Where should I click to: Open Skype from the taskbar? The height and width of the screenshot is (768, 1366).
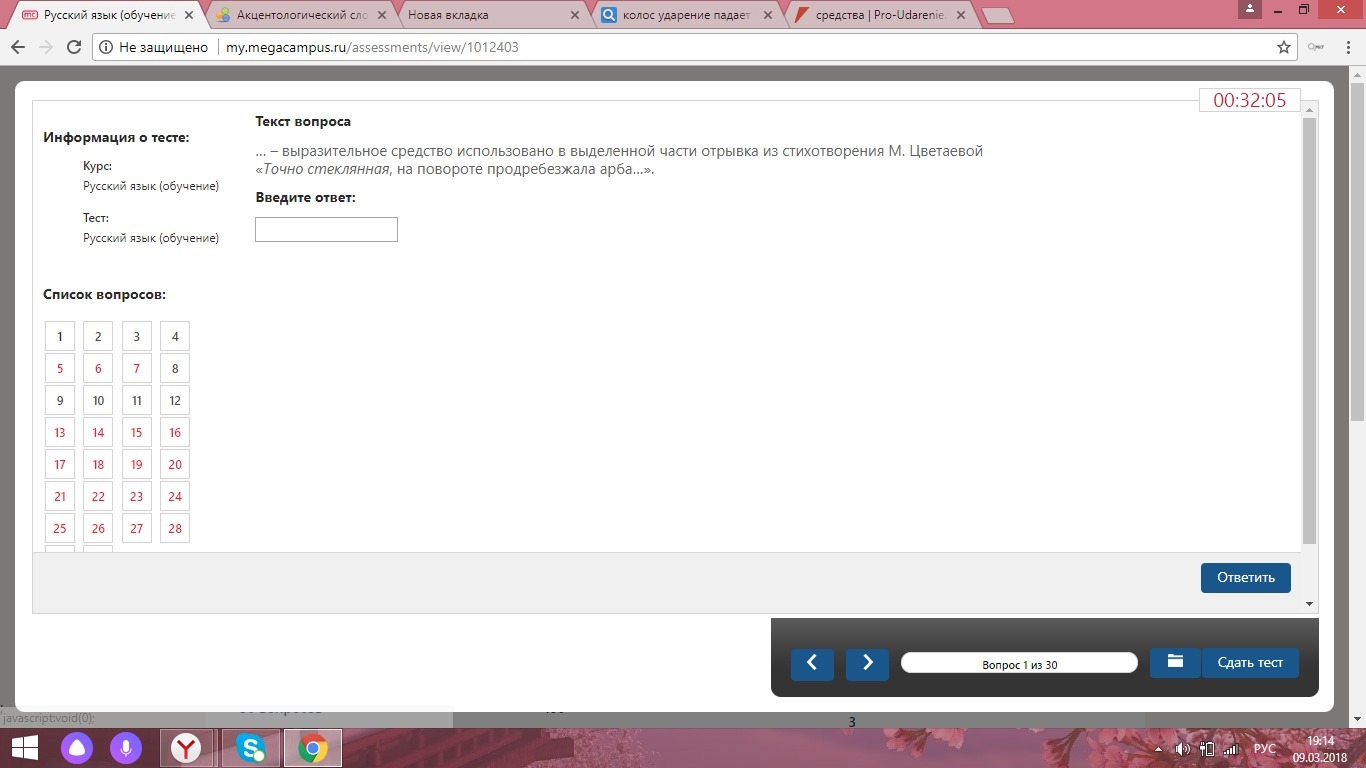tap(250, 748)
